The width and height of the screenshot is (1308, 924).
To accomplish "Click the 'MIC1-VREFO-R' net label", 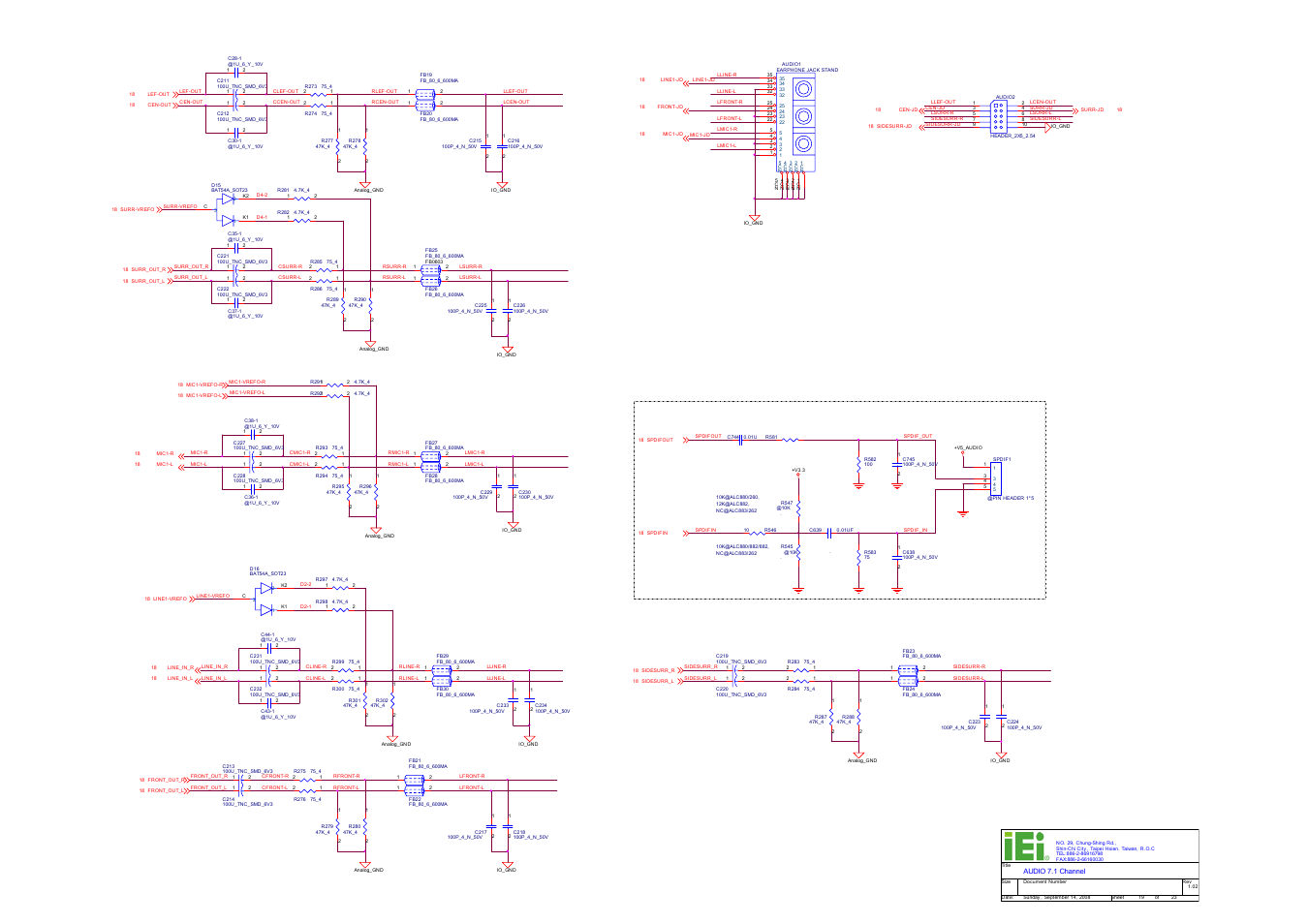I will pos(247,382).
